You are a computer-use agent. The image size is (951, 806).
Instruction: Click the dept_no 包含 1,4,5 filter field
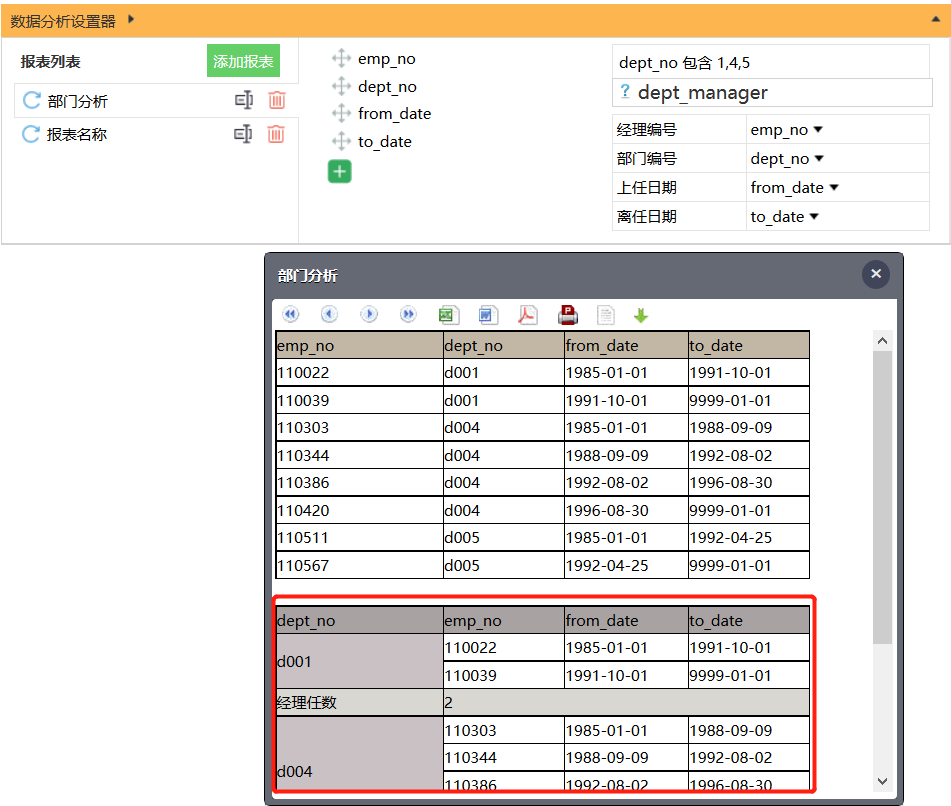pos(770,62)
